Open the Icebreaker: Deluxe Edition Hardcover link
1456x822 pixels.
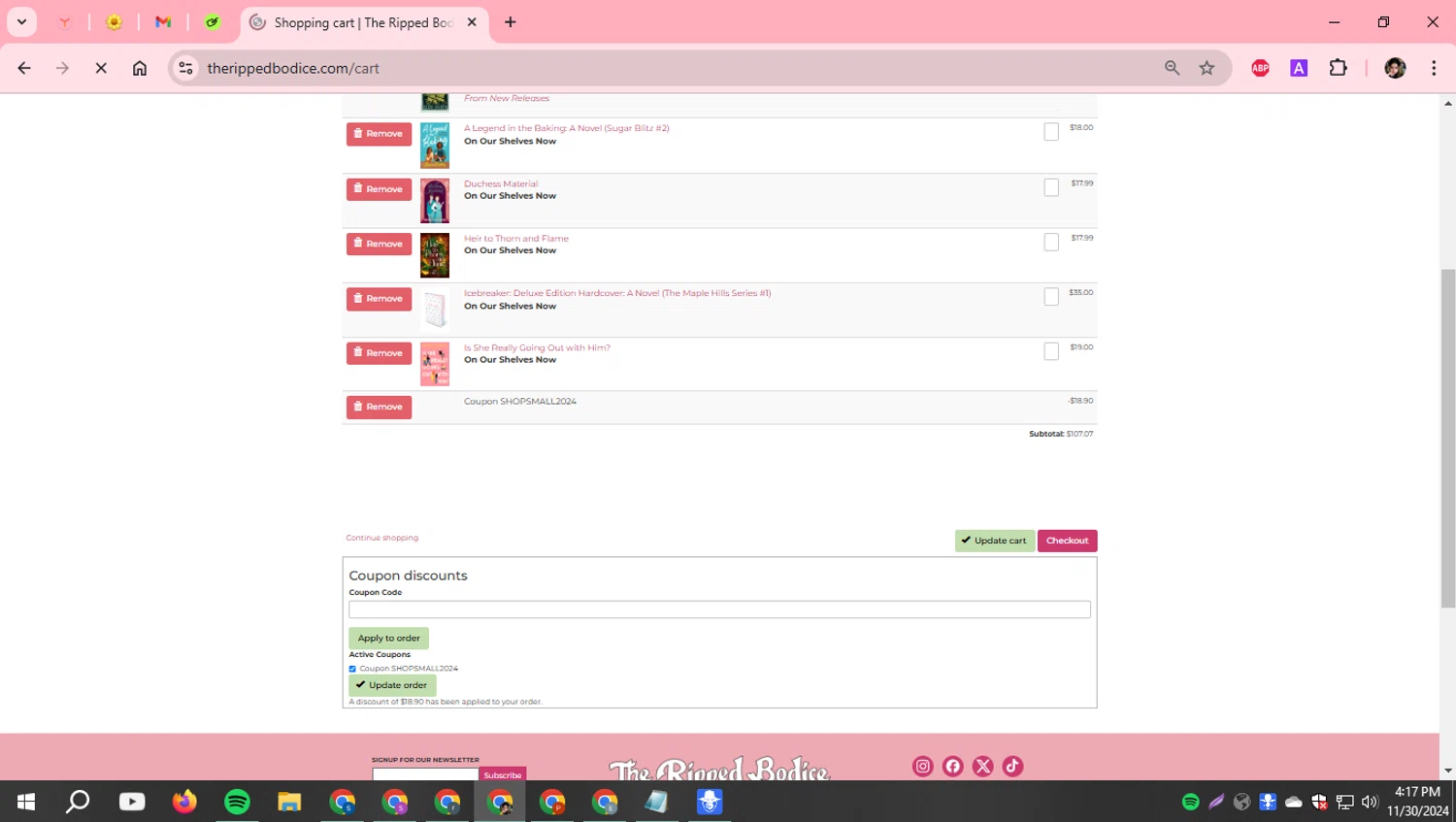(x=617, y=293)
